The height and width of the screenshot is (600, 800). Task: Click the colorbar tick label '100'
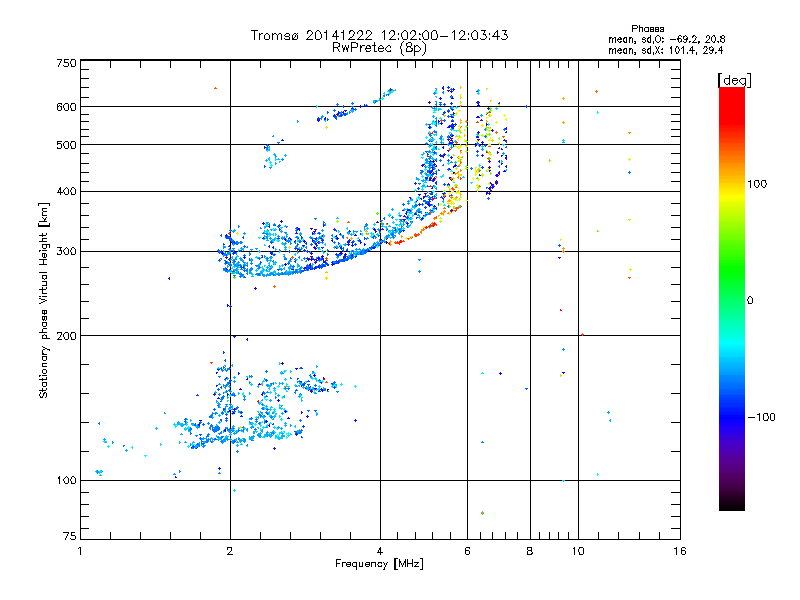click(757, 184)
